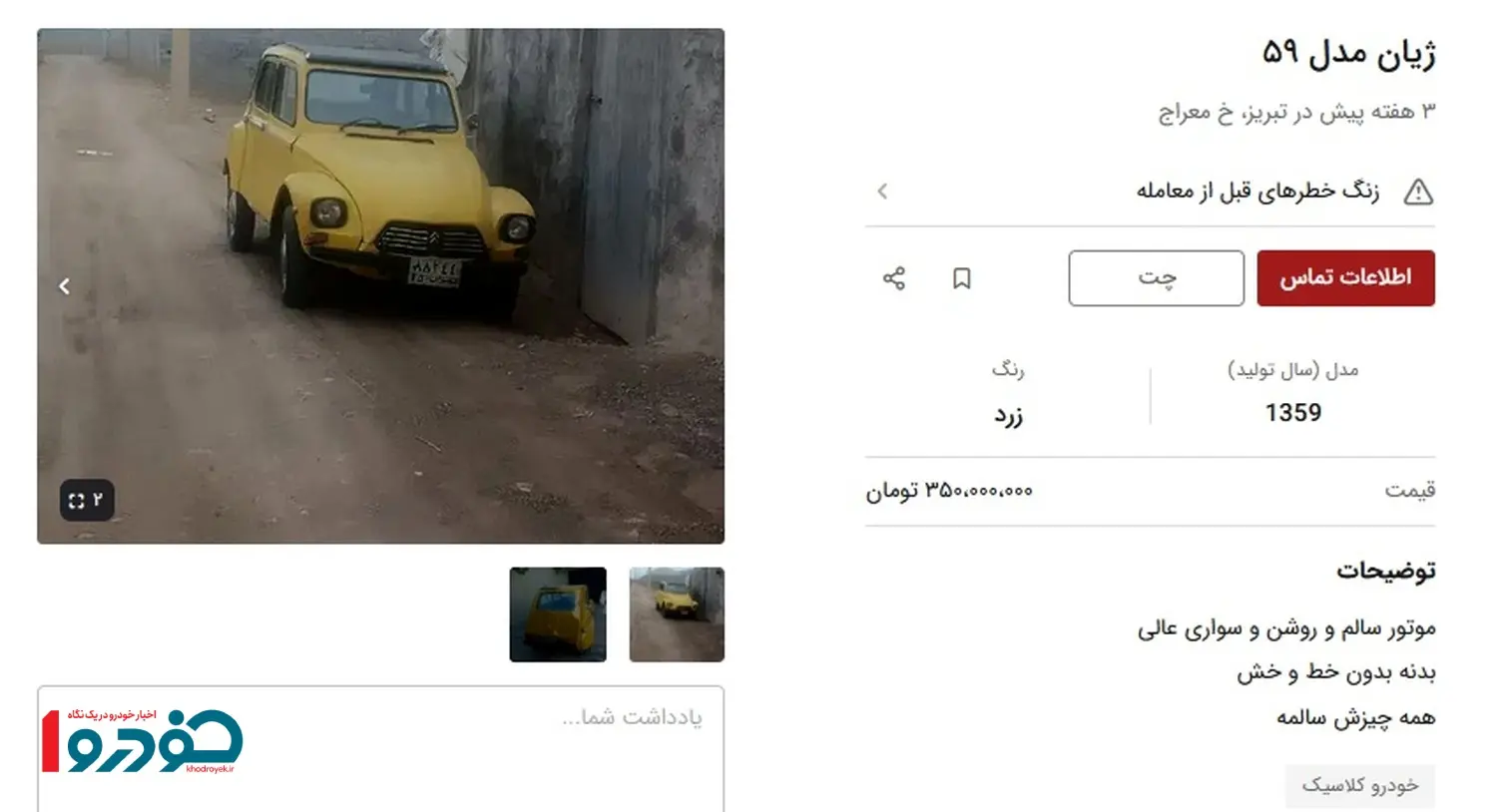The width and height of the screenshot is (1497, 812).
Task: Bookmark this ad with the save icon
Action: [x=962, y=278]
